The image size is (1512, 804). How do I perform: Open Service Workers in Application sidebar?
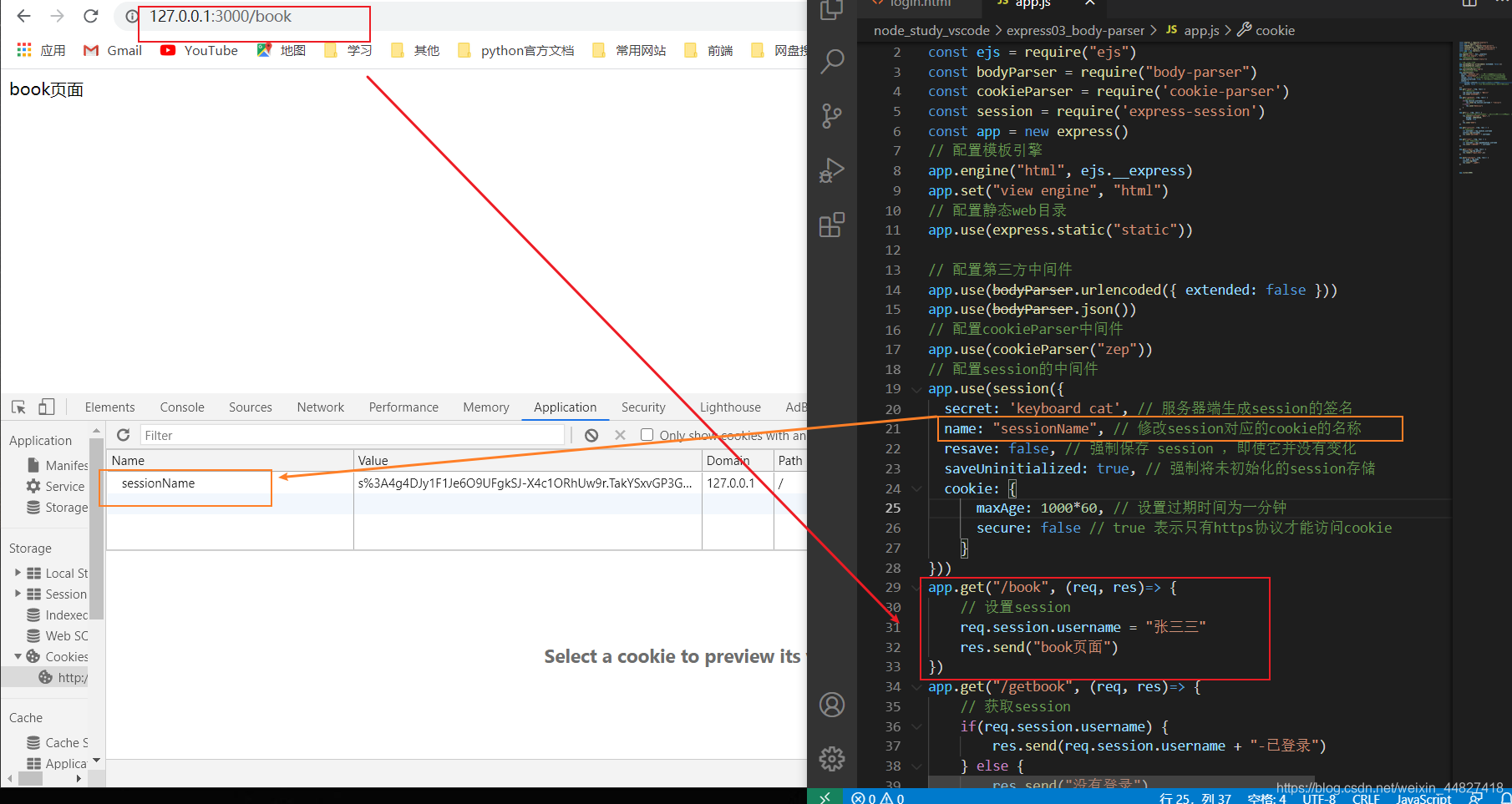(57, 486)
